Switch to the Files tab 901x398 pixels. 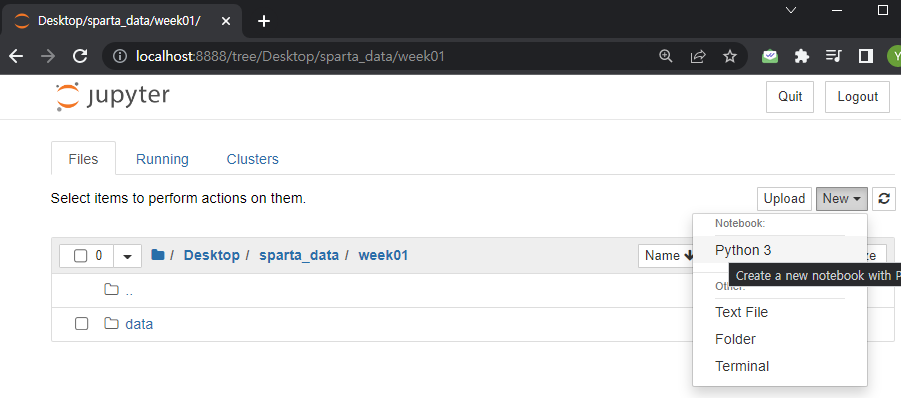point(83,159)
